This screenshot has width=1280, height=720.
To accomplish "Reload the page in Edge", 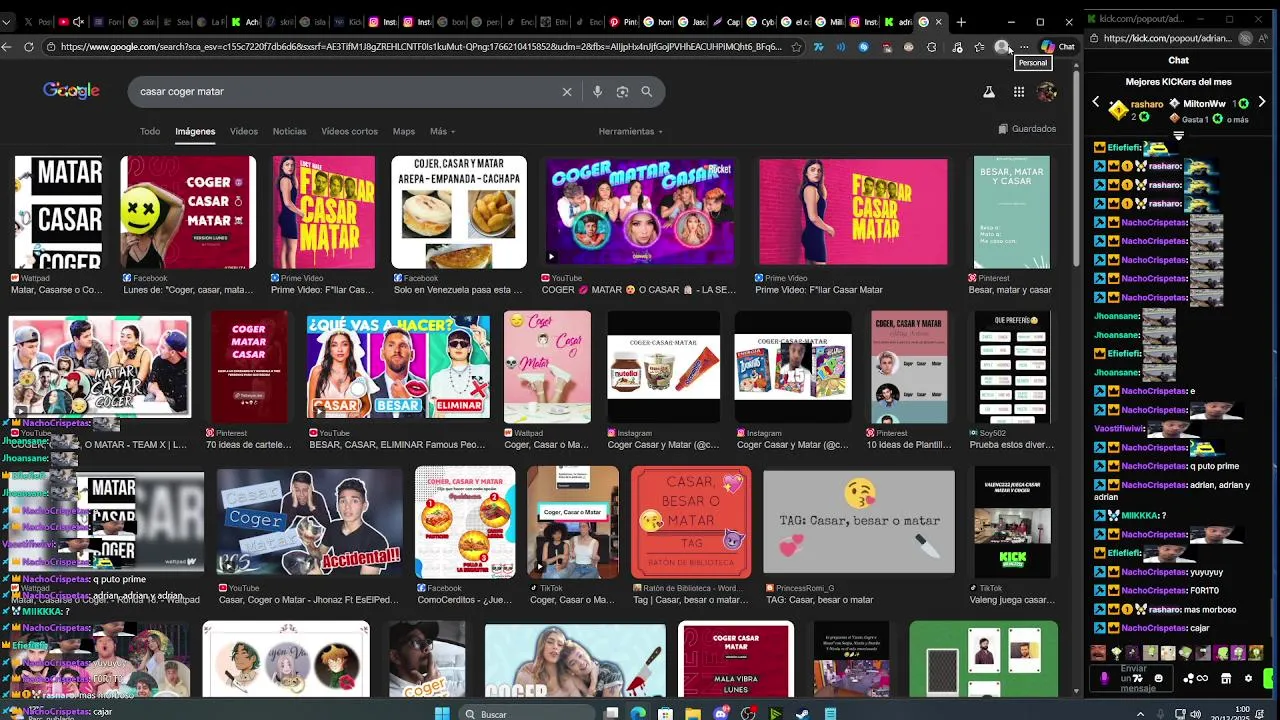I will point(28,47).
